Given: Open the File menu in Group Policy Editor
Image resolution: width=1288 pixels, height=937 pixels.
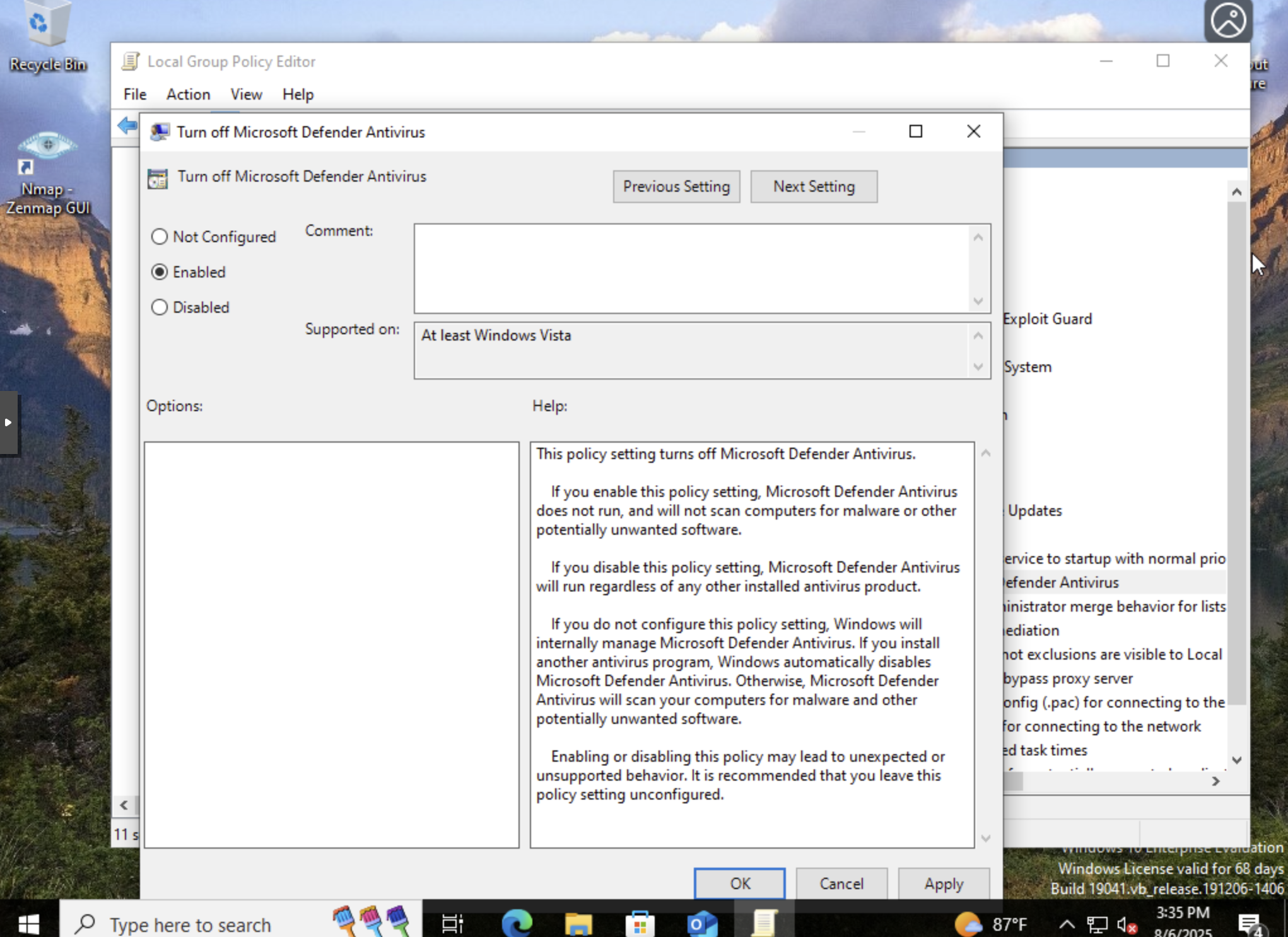Looking at the screenshot, I should point(135,94).
